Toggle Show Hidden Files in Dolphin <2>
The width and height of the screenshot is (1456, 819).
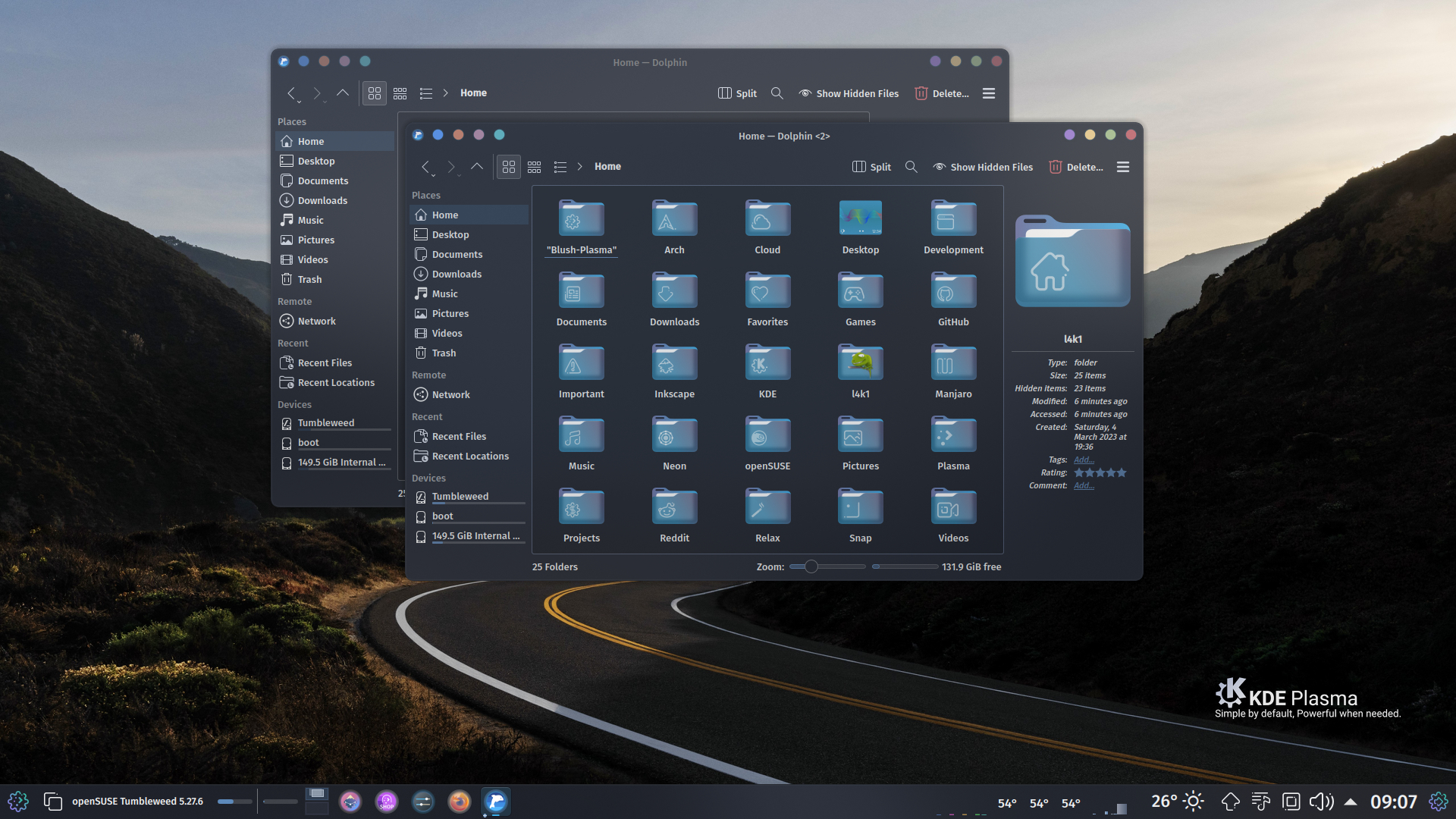click(983, 167)
